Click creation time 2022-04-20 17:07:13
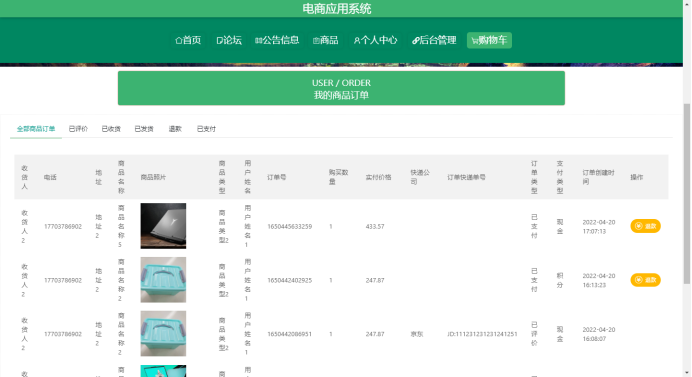 599,226
